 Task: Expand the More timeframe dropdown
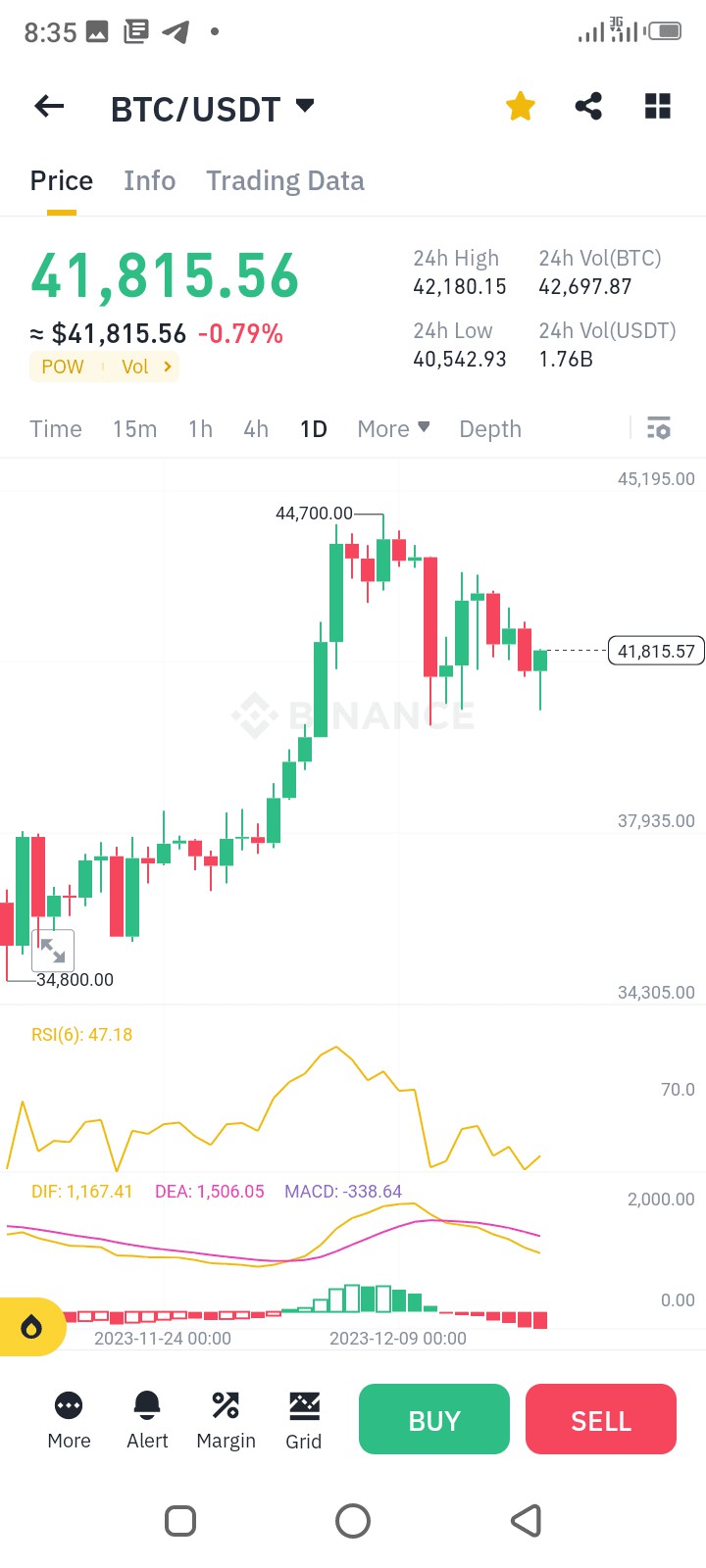click(x=393, y=428)
